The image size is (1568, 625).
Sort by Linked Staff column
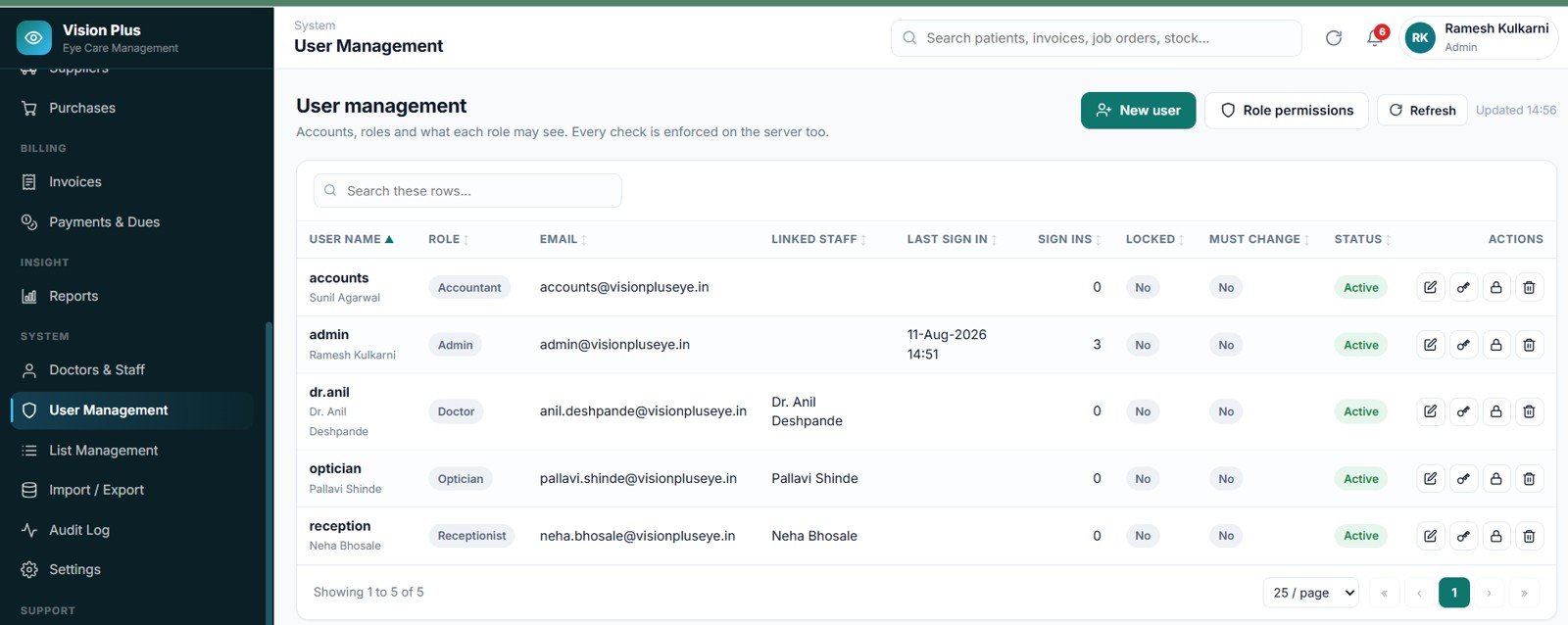click(x=818, y=239)
